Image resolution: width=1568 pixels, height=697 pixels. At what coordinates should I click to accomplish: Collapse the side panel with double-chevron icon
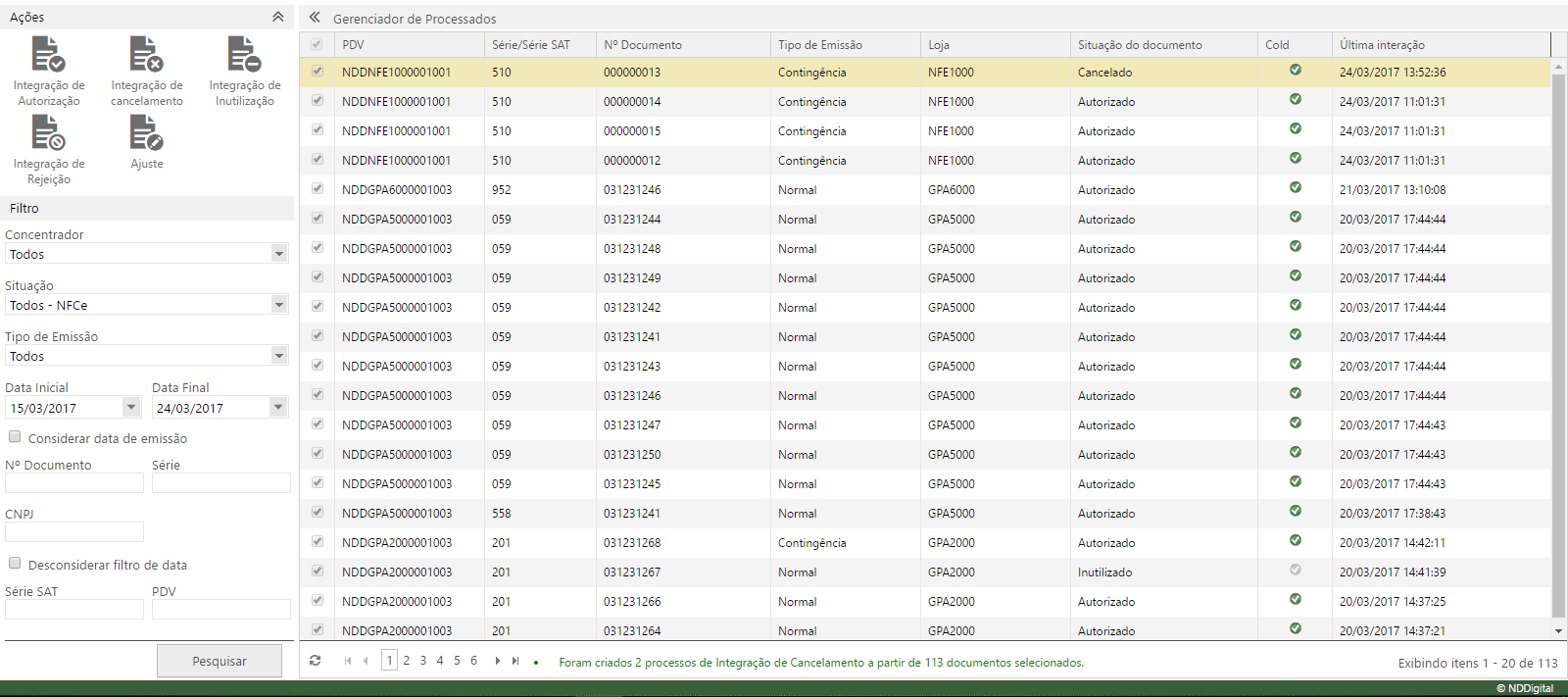point(315,18)
